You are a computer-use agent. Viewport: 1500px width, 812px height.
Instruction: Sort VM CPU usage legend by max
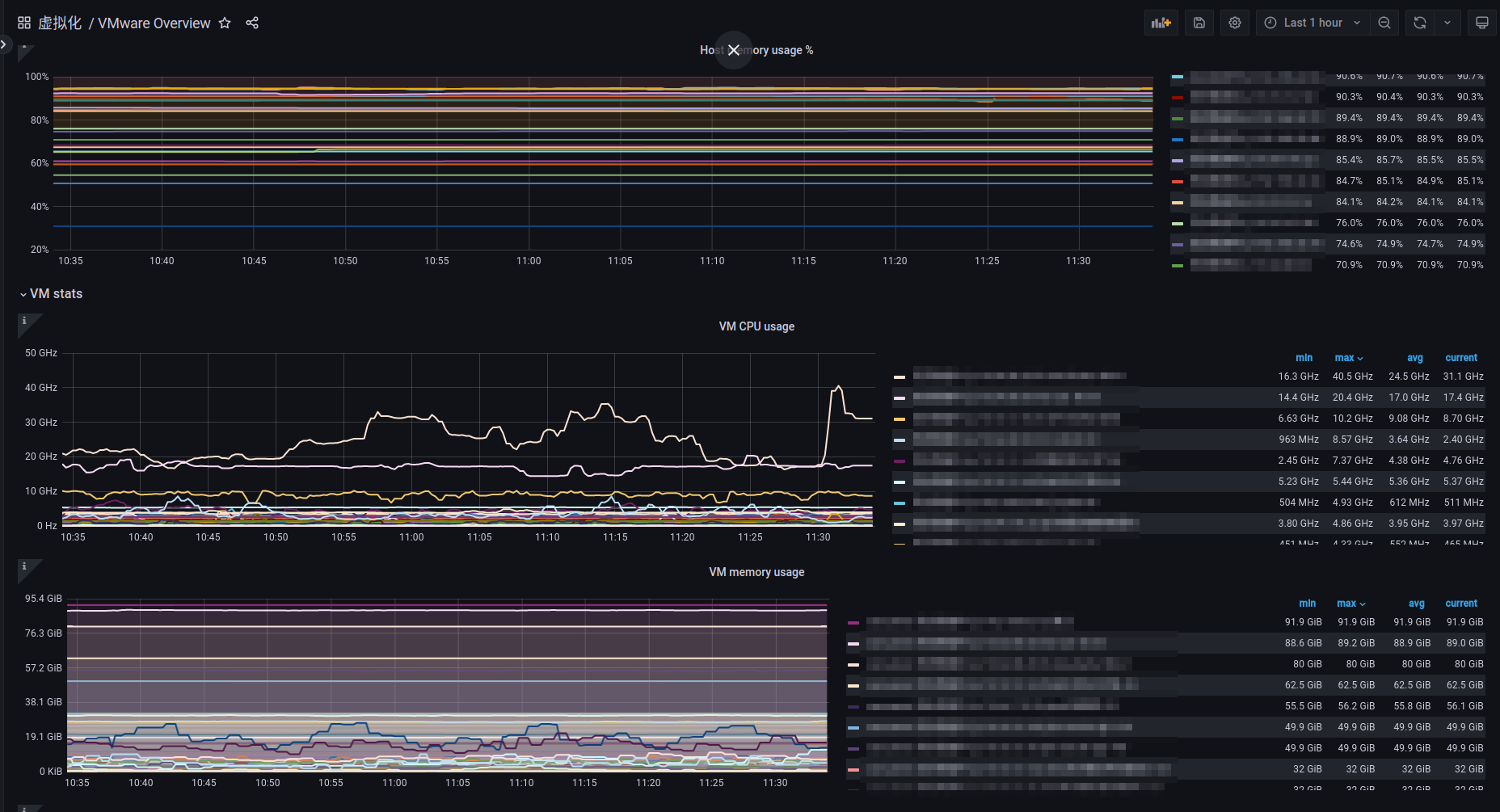coord(1349,358)
